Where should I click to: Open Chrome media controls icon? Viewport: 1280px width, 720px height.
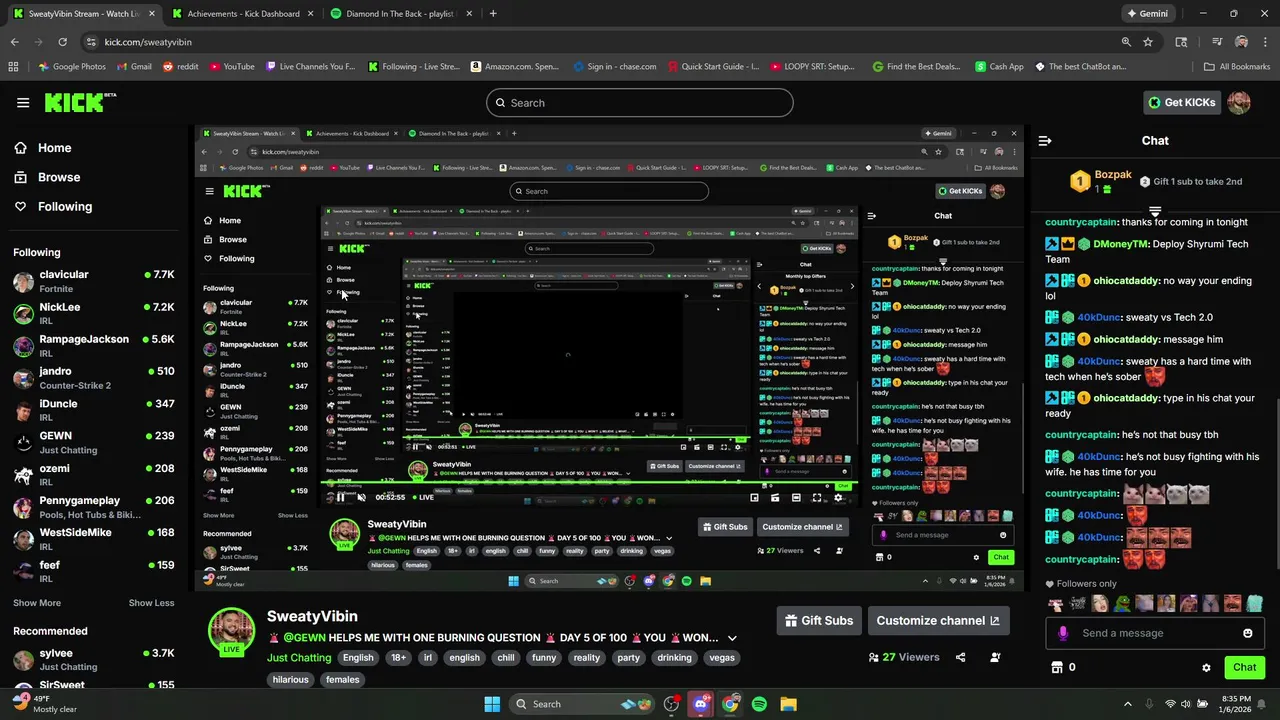pos(1217,42)
